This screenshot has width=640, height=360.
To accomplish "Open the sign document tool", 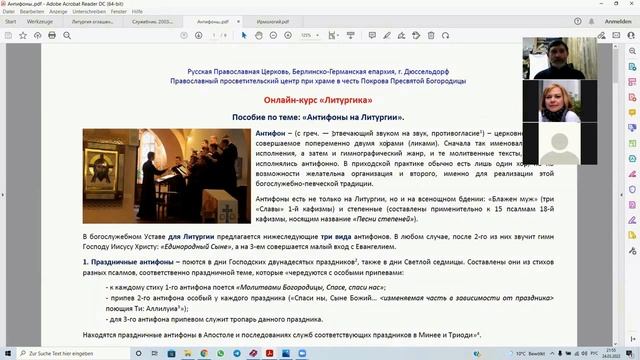I will 401,36.
